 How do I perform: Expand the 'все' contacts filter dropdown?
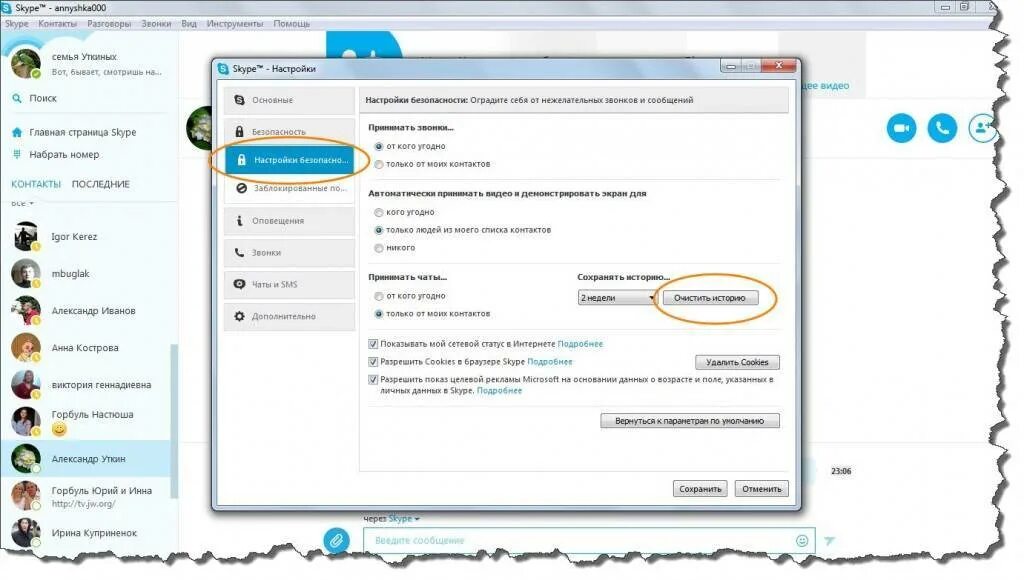pos(22,203)
